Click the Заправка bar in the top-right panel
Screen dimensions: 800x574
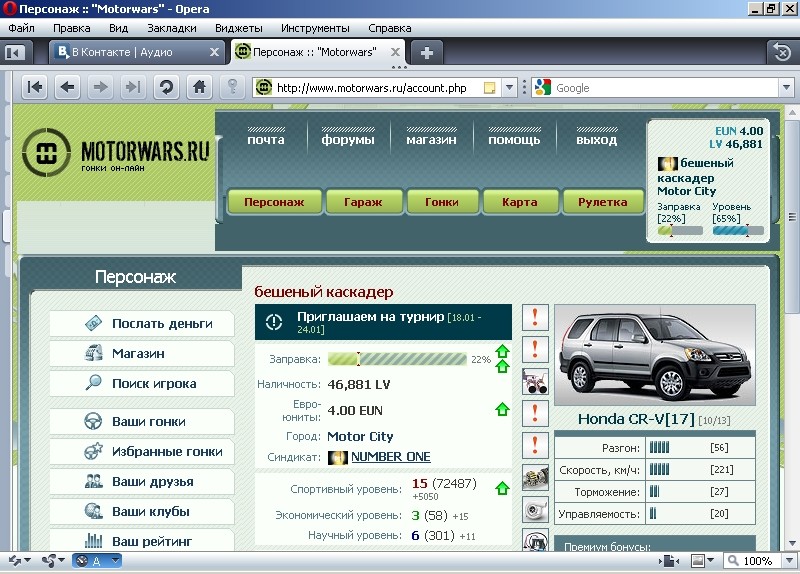680,231
